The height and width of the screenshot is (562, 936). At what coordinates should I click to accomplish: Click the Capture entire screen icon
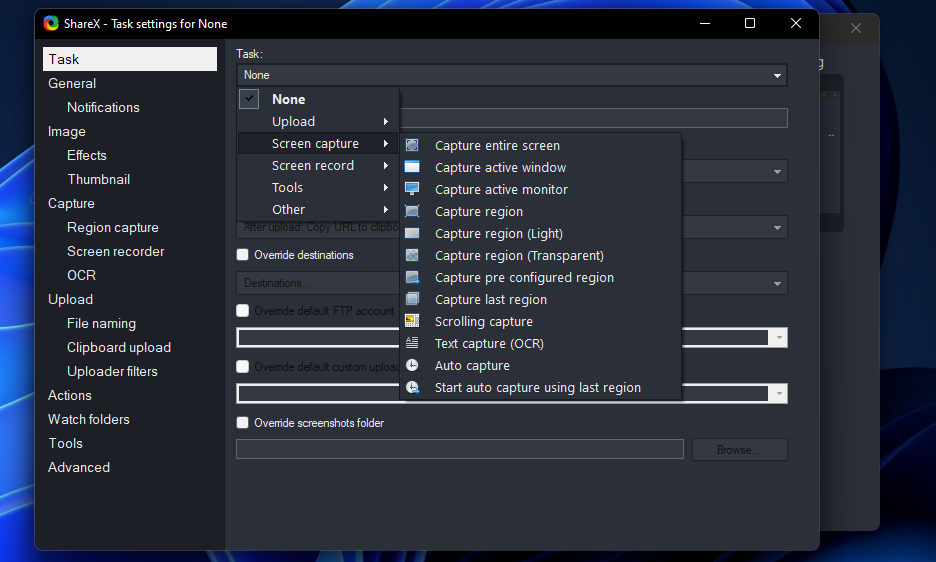(412, 145)
